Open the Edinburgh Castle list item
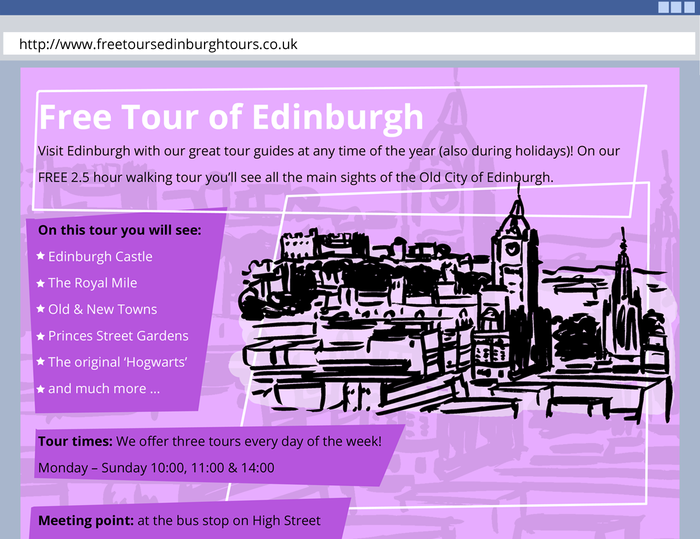The width and height of the screenshot is (700, 539). tap(100, 257)
